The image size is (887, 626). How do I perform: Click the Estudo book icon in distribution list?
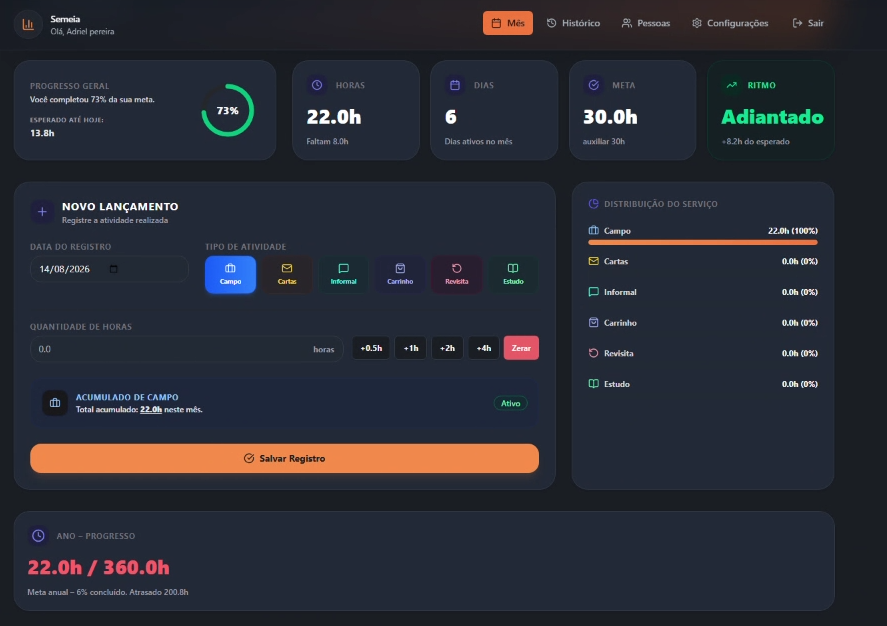pos(593,383)
